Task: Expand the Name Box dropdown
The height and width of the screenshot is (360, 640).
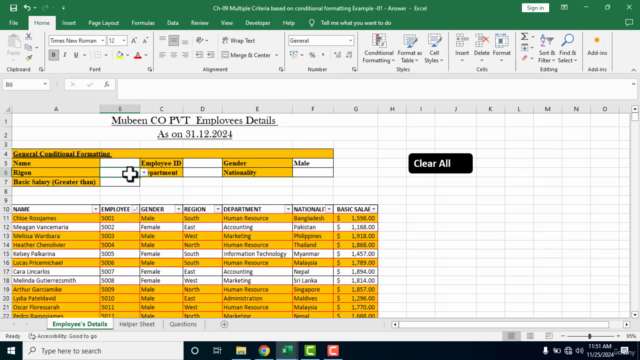Action: [x=45, y=84]
